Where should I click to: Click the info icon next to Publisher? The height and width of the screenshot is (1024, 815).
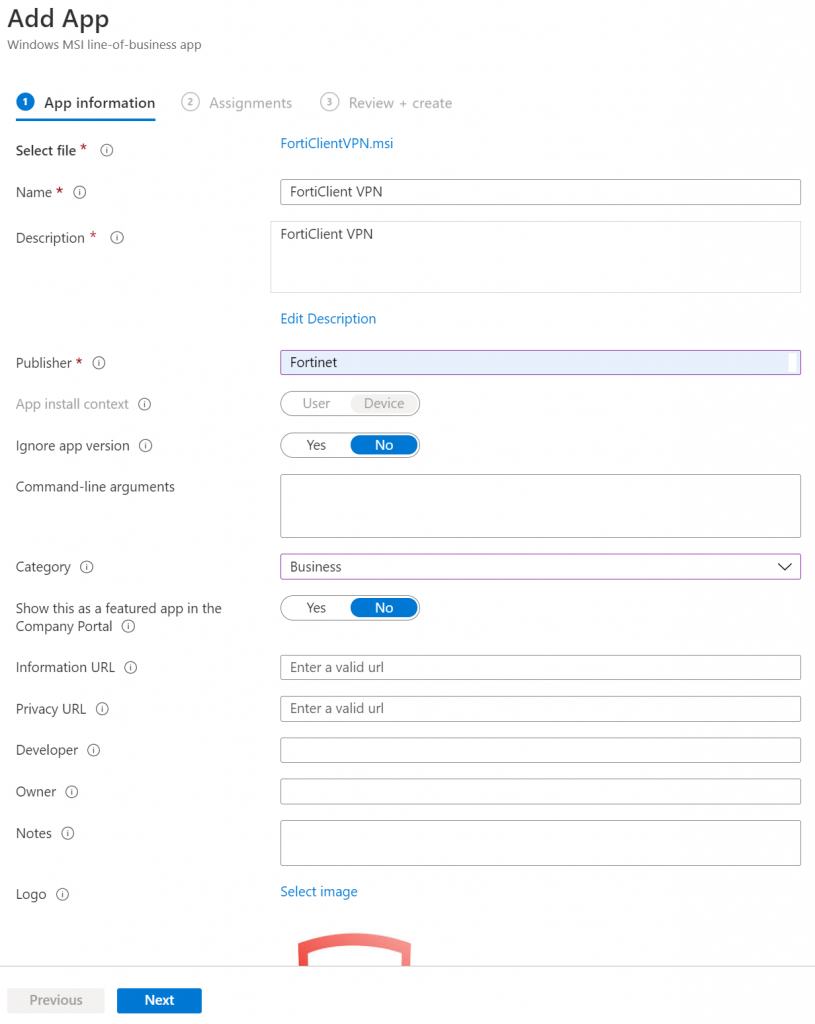[99, 363]
